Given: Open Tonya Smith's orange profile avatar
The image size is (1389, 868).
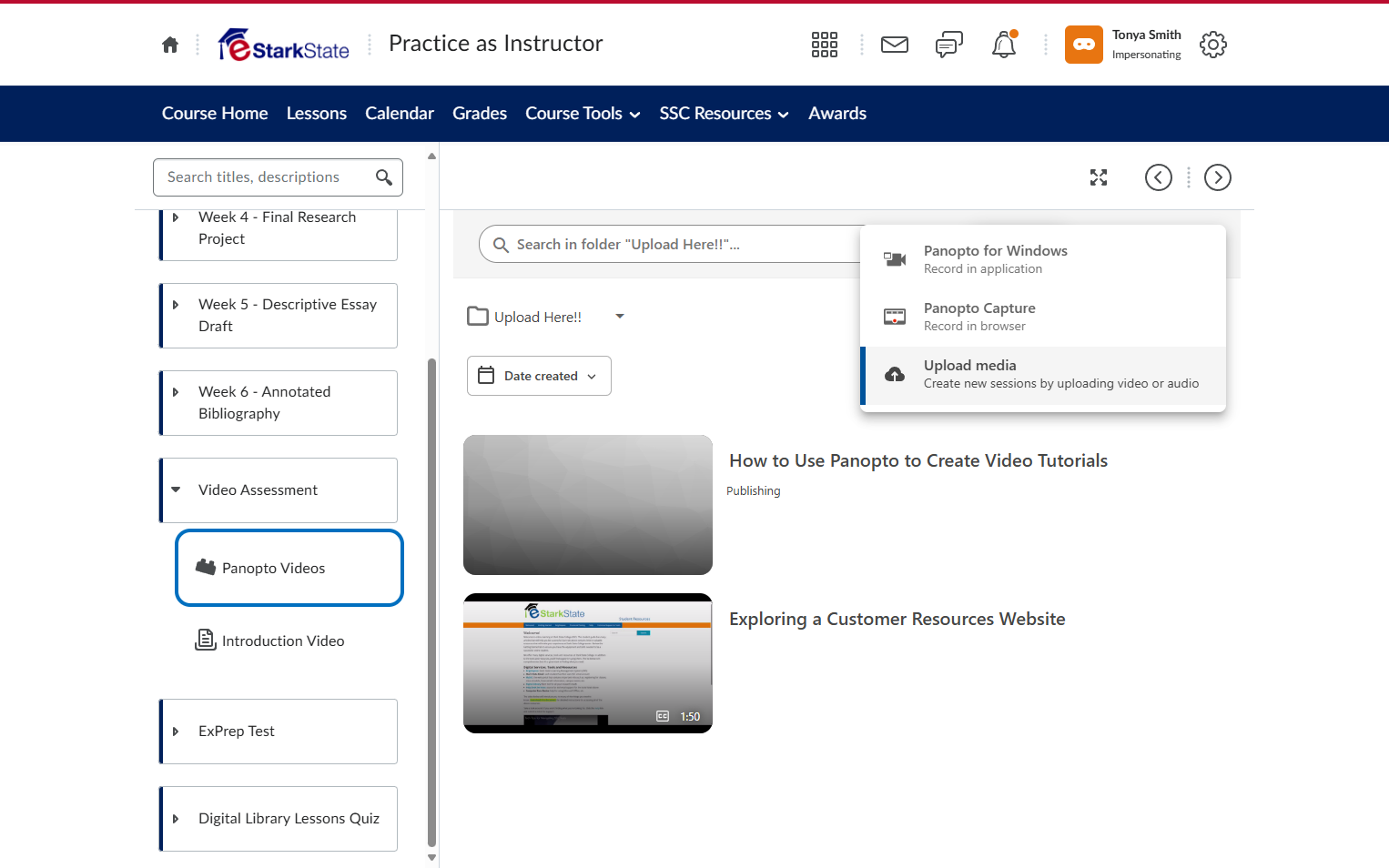Looking at the screenshot, I should 1084,45.
